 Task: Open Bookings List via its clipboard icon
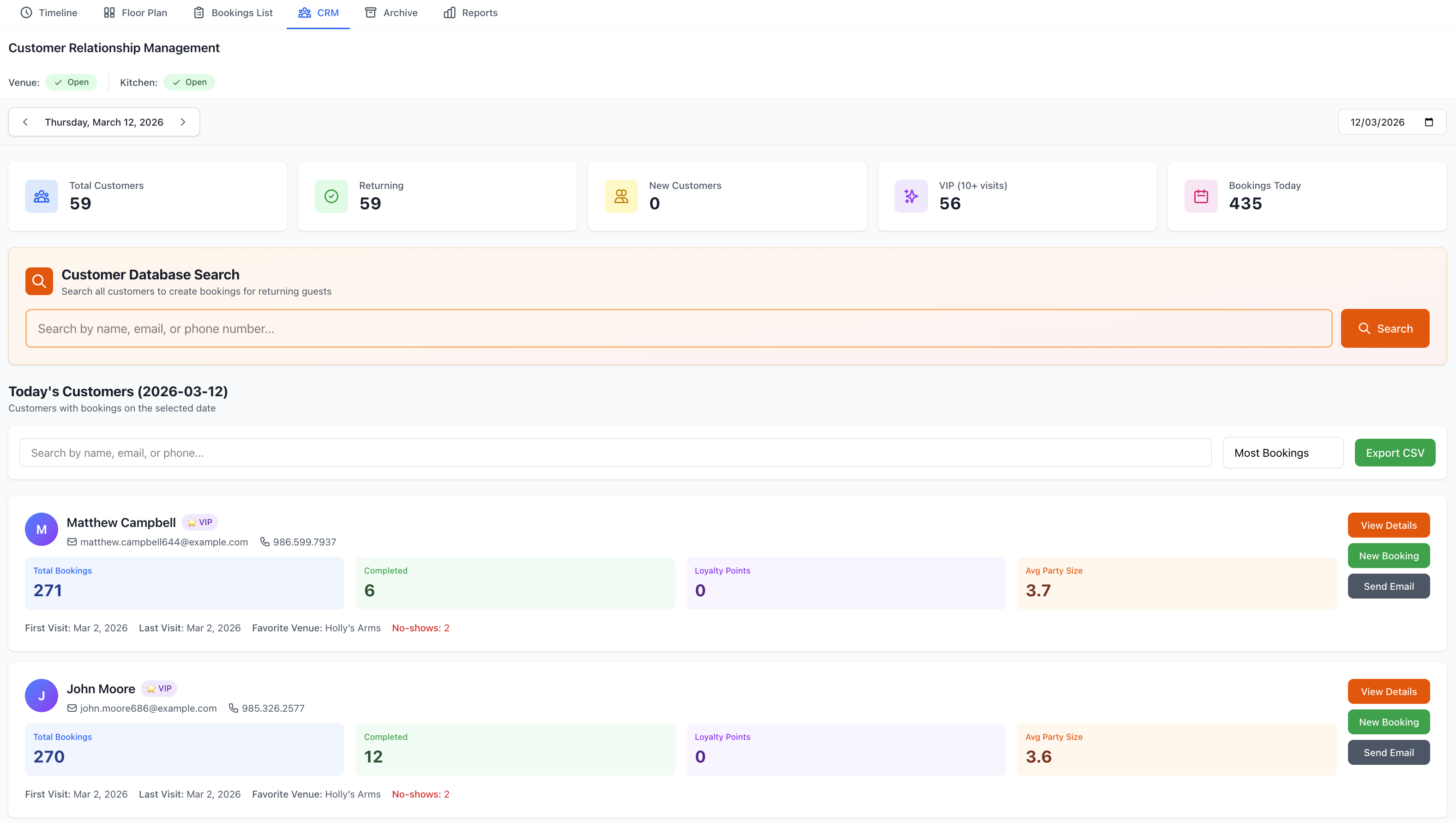click(x=199, y=12)
